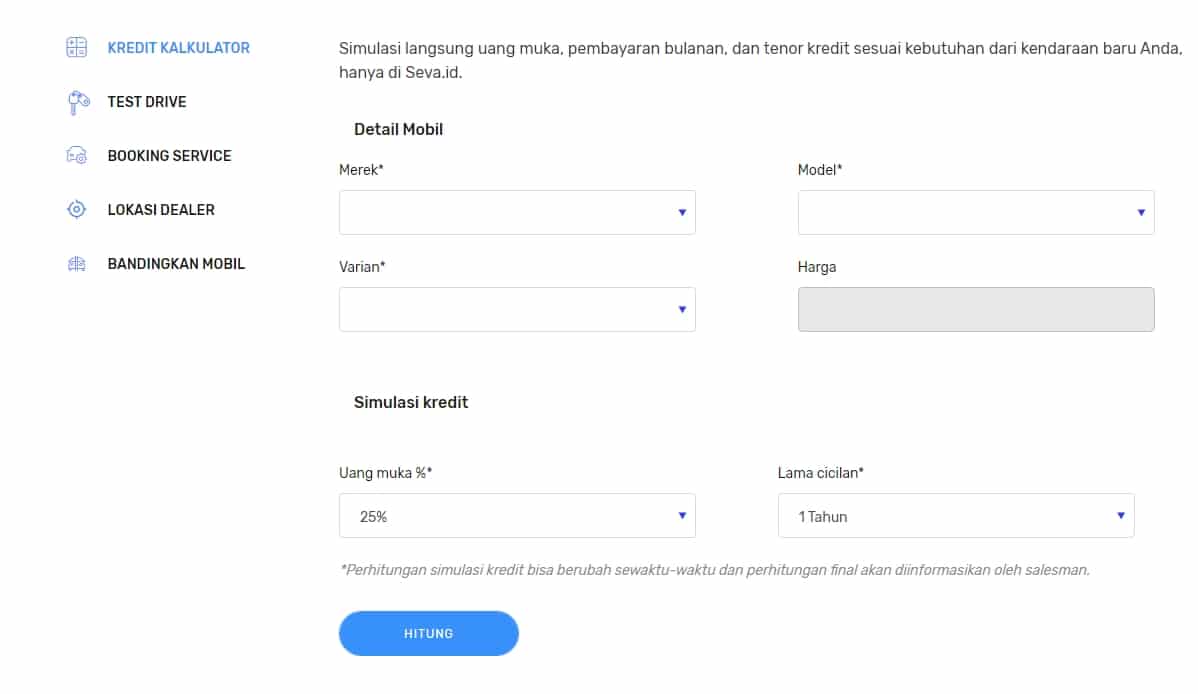
Task: Click the Lama cicilan dropdown arrow
Action: click(x=1121, y=516)
